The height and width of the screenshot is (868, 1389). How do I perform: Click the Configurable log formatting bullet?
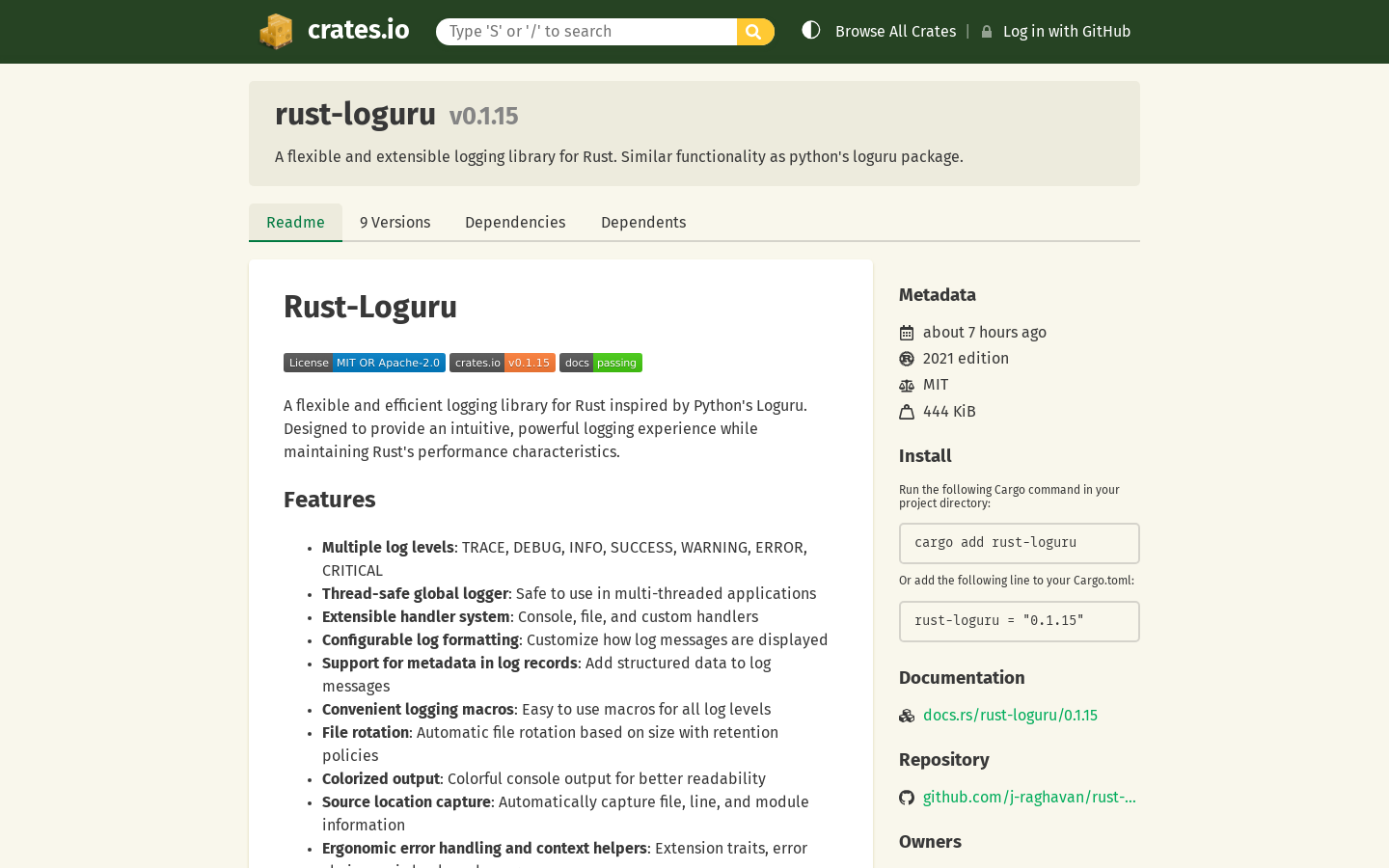coord(575,640)
